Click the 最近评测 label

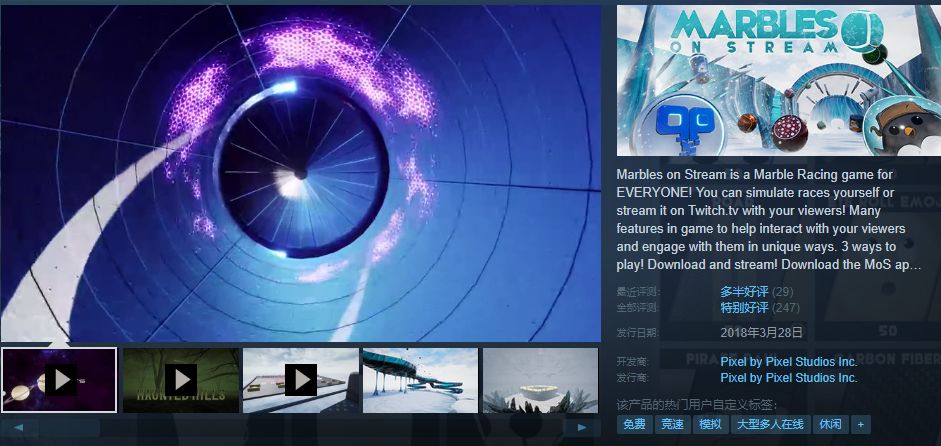(638, 292)
